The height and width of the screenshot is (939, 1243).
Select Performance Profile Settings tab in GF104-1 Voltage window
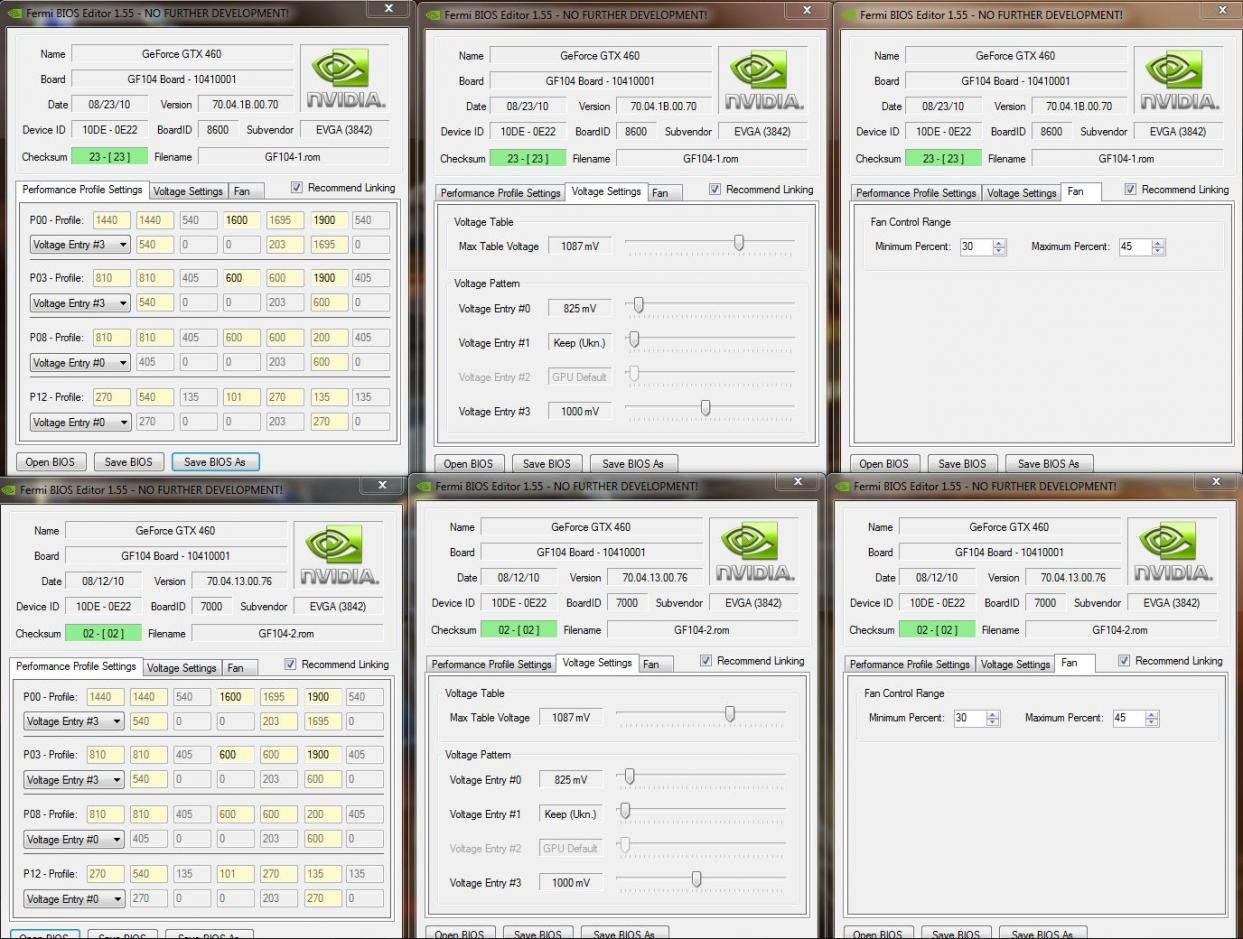[x=501, y=193]
